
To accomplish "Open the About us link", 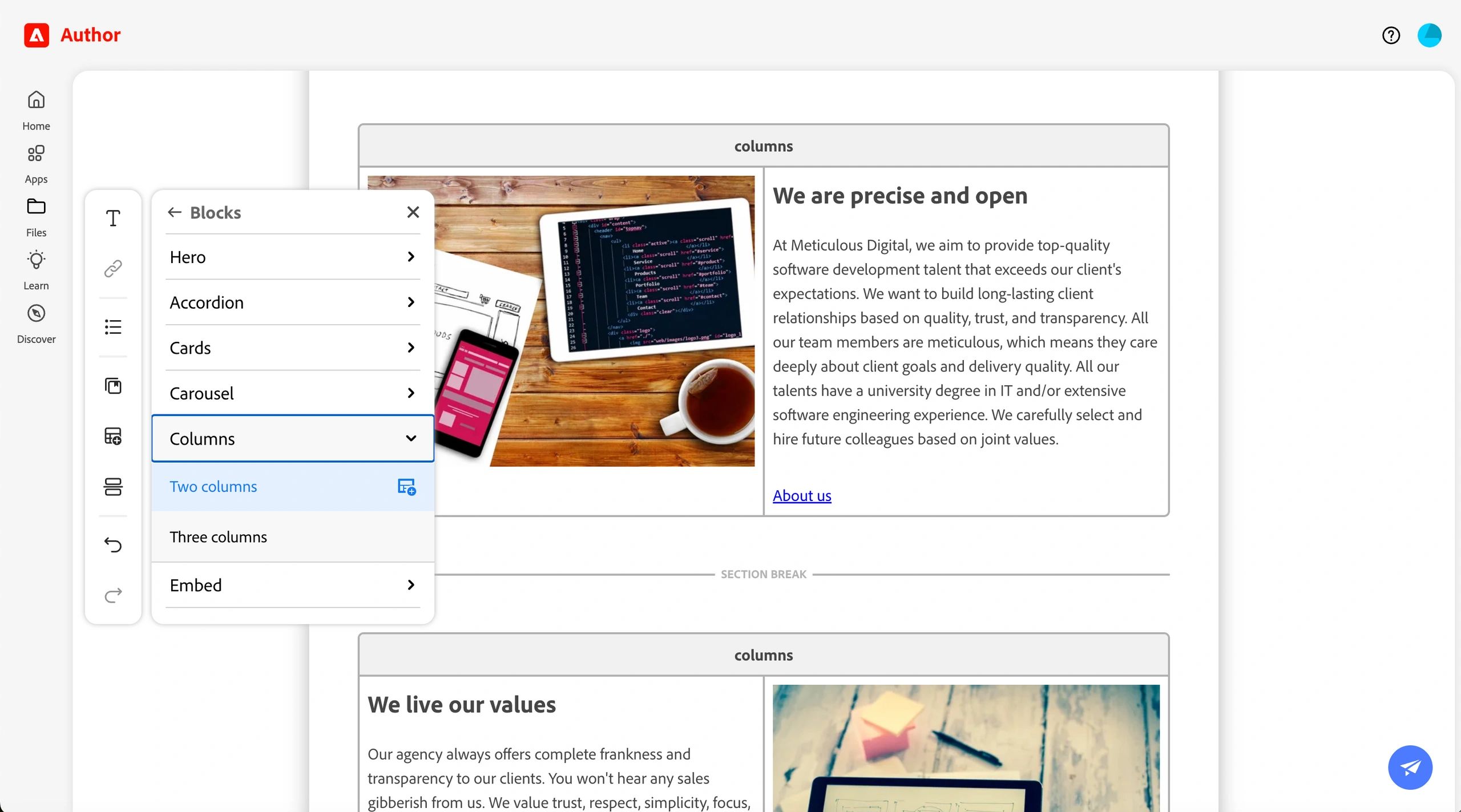I will point(801,495).
